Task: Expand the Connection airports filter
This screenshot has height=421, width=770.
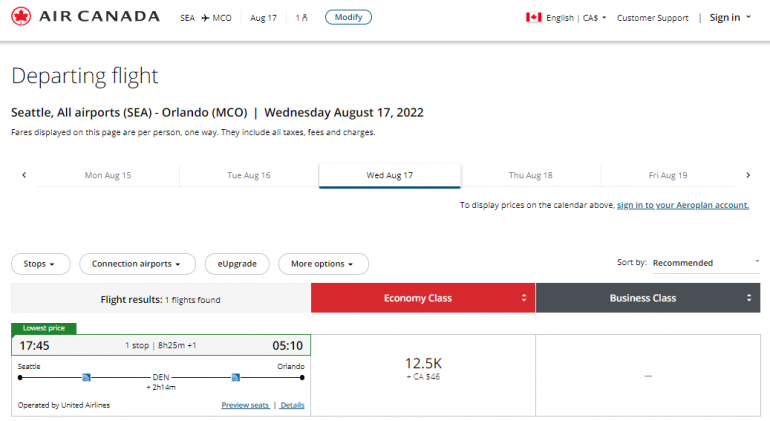Action: 137,264
